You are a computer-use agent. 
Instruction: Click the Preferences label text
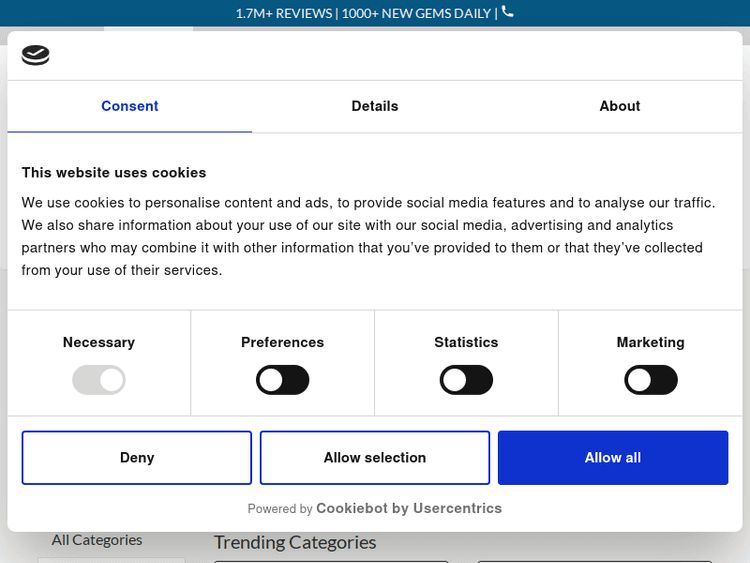click(283, 342)
